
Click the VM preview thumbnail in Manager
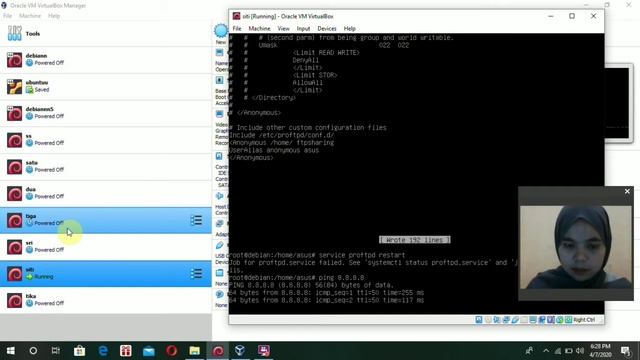[617, 103]
